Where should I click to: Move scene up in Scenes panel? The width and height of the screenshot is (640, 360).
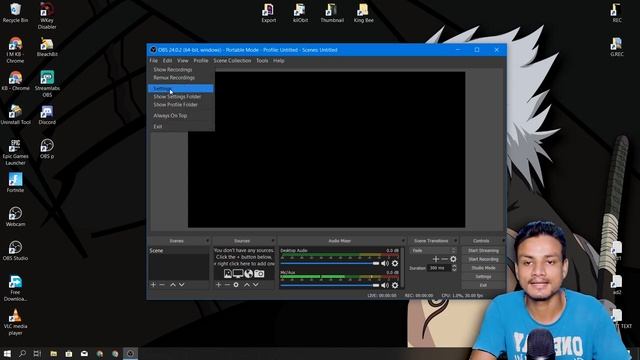tap(173, 284)
